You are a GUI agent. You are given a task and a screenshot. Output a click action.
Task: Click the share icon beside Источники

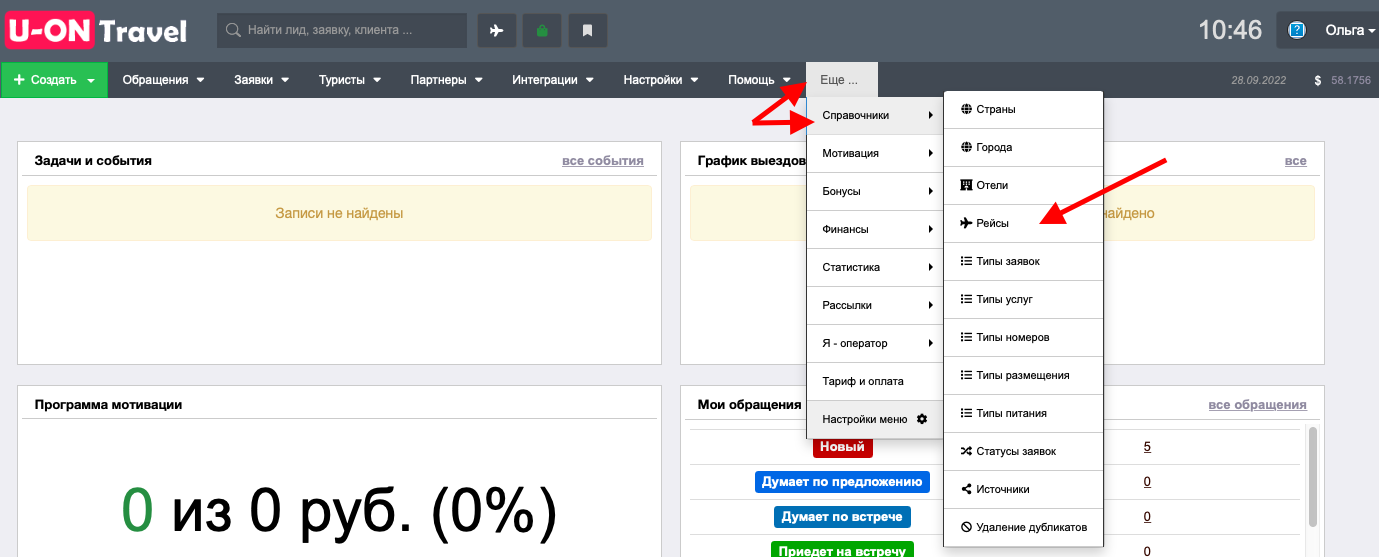click(966, 489)
